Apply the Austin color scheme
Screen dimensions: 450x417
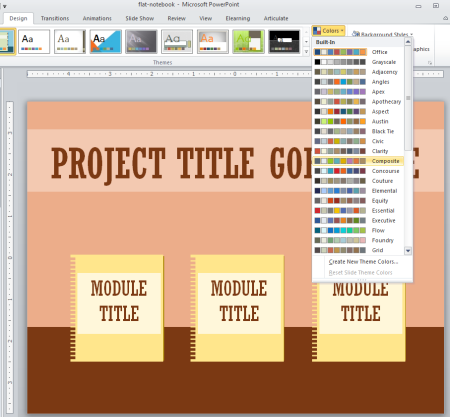coord(359,121)
